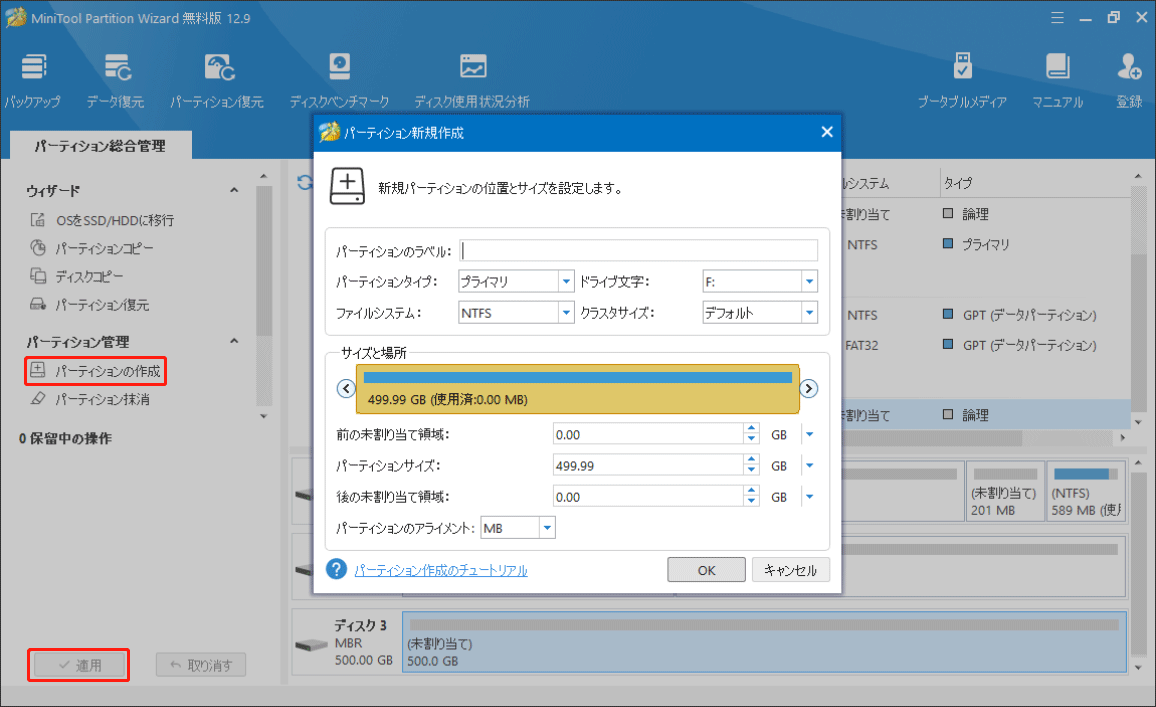Select the highlighted 論理 unallocated row
The width and height of the screenshot is (1156, 707).
(x=984, y=415)
